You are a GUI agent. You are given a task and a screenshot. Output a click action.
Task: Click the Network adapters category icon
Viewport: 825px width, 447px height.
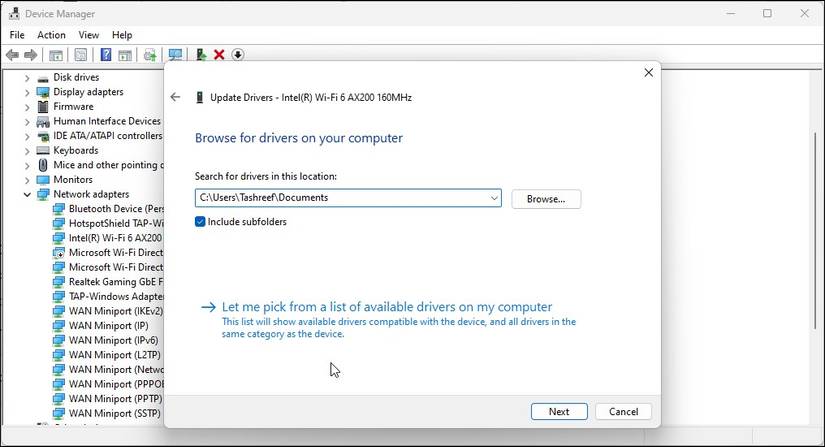[x=43, y=195]
